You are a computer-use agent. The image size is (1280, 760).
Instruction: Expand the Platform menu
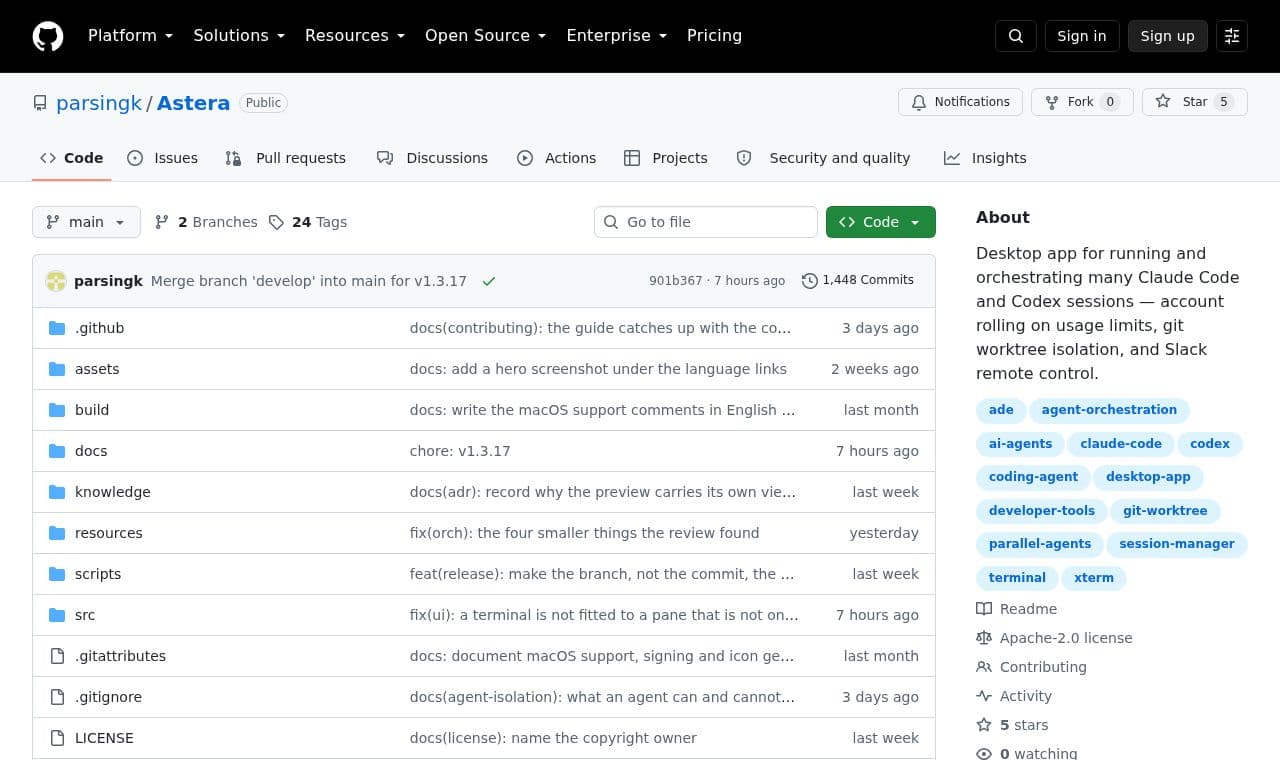tap(130, 36)
